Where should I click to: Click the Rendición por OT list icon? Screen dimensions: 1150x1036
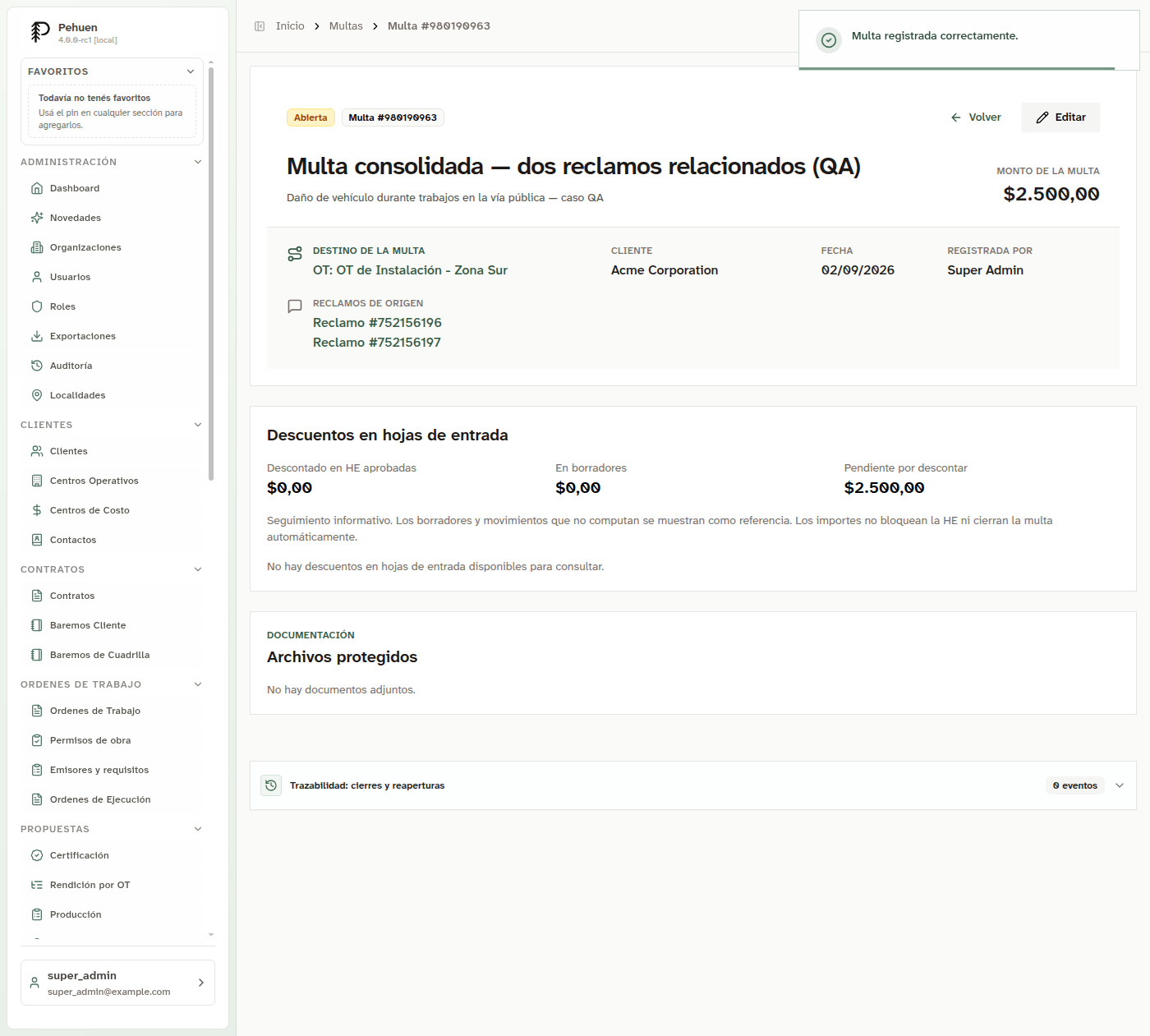[x=37, y=885]
